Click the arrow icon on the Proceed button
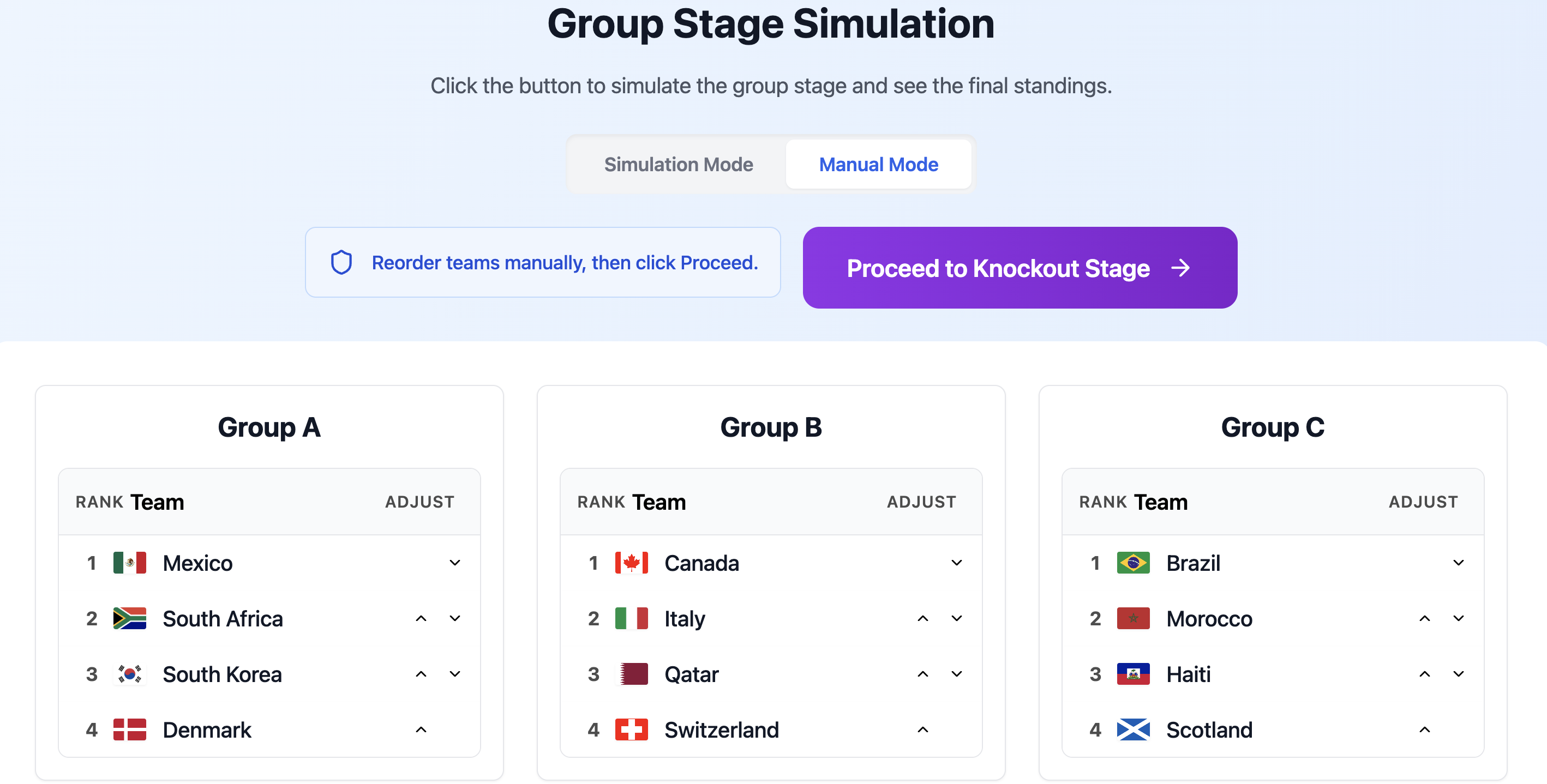Screen dimensions: 1547x784 pos(1182,268)
